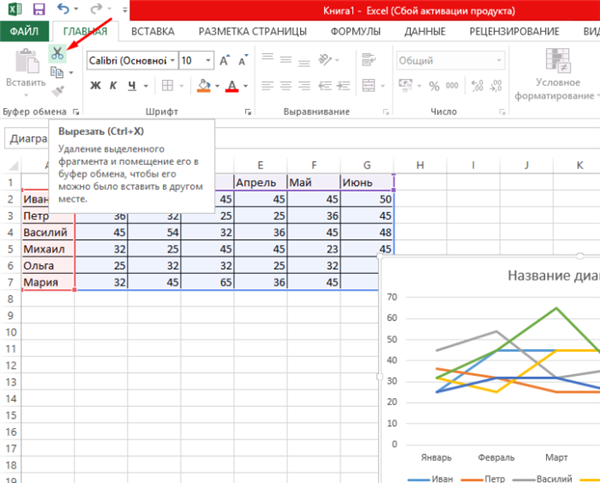The height and width of the screenshot is (483, 600).
Task: Expand the font color dropdown arrow
Action: 245,86
